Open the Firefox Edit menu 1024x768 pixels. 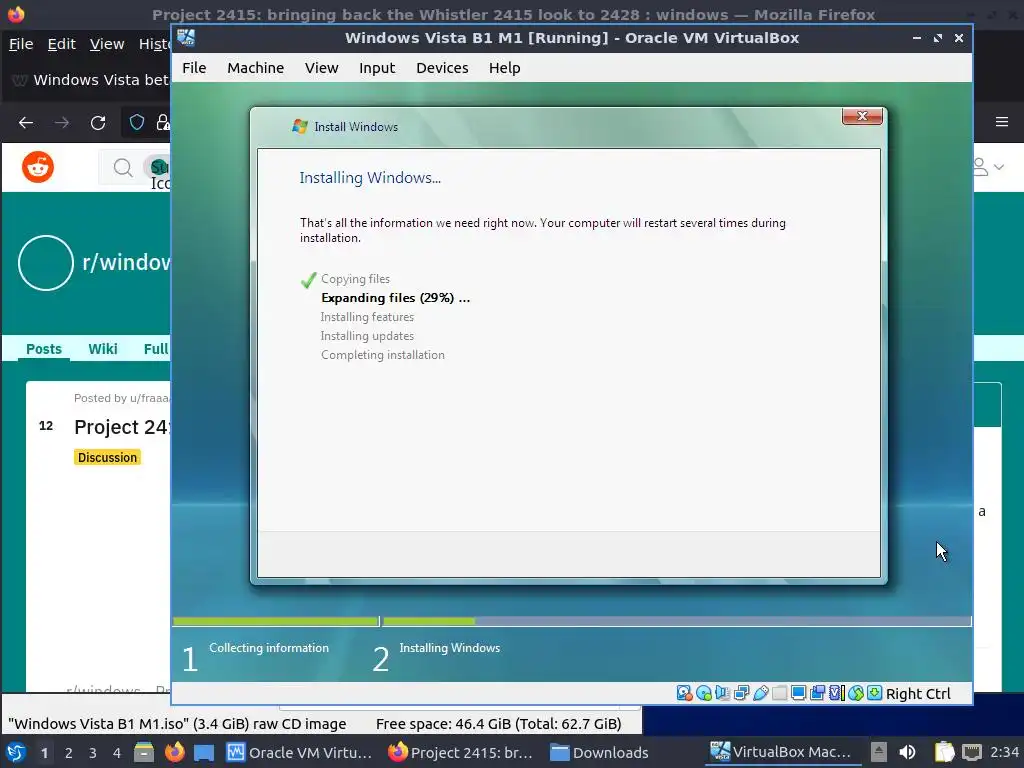[61, 44]
